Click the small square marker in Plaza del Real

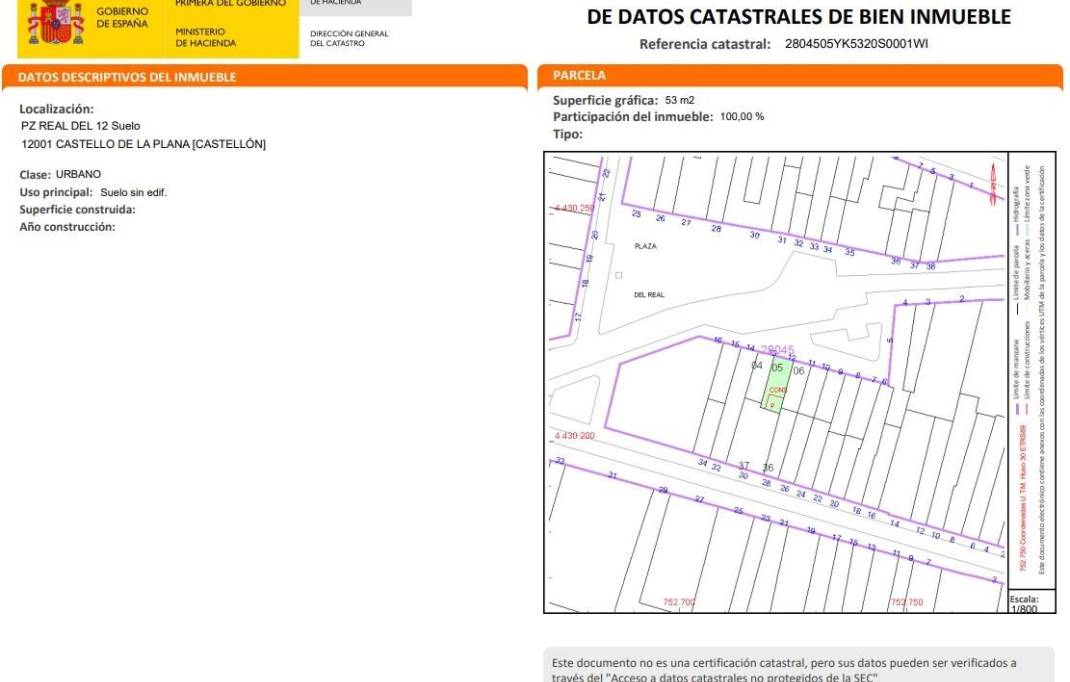[x=618, y=276]
